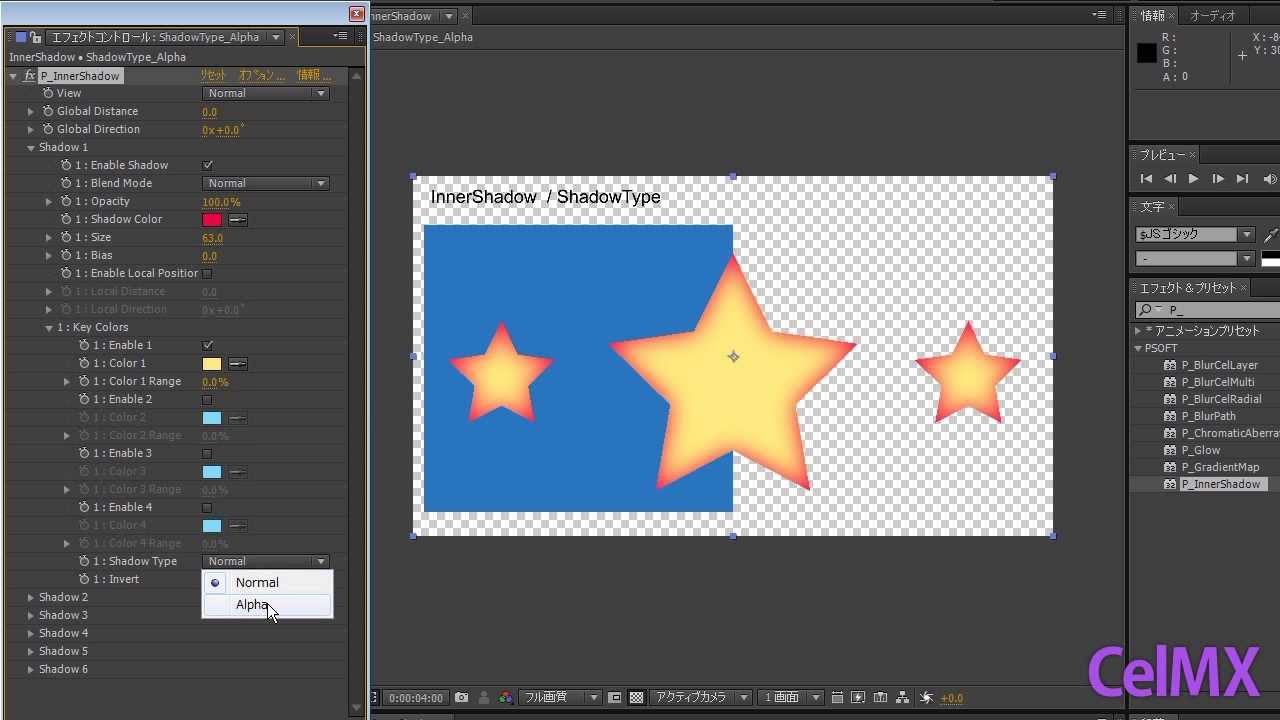Image resolution: width=1280 pixels, height=720 pixels.
Task: Click the fast previews lightning icon
Action: (858, 698)
